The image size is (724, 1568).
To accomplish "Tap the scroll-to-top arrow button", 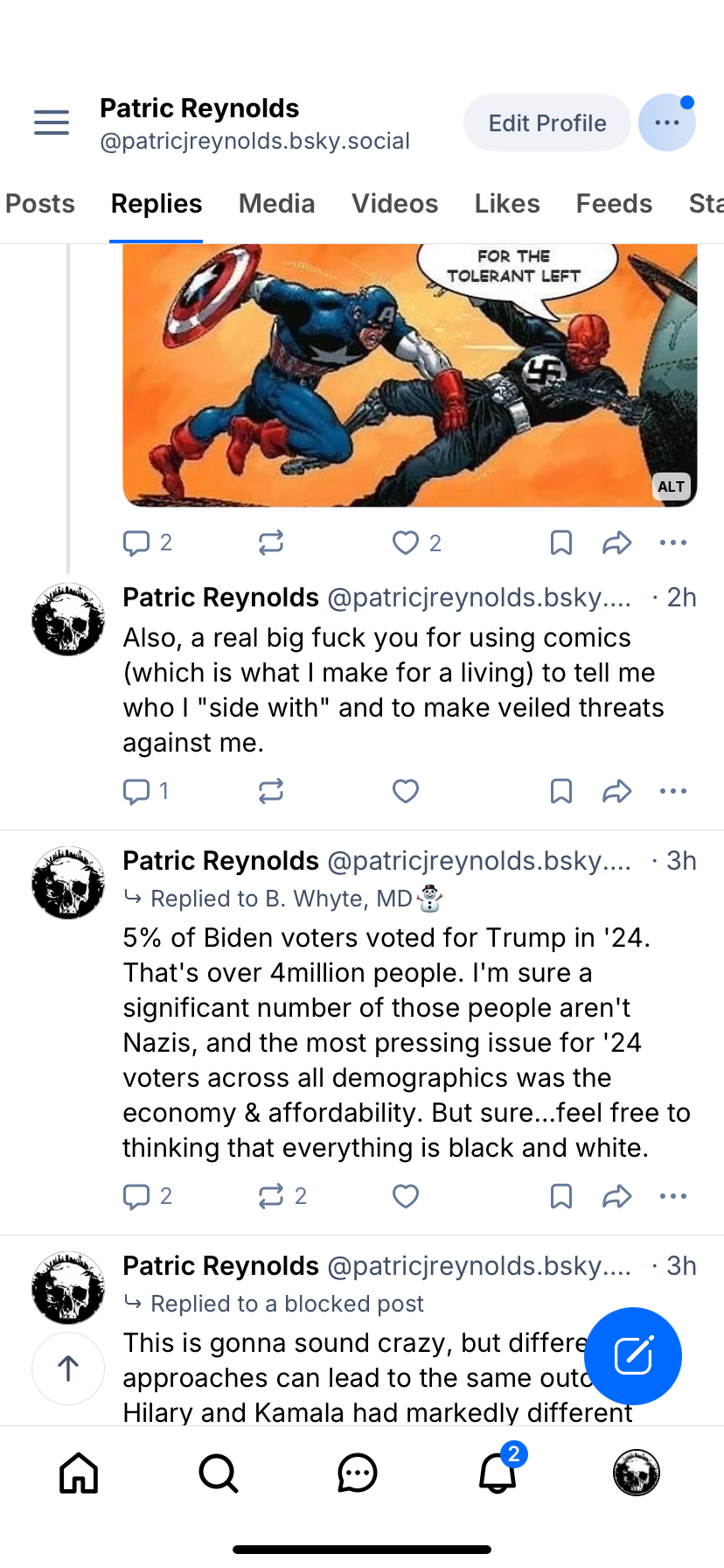I will (68, 1368).
